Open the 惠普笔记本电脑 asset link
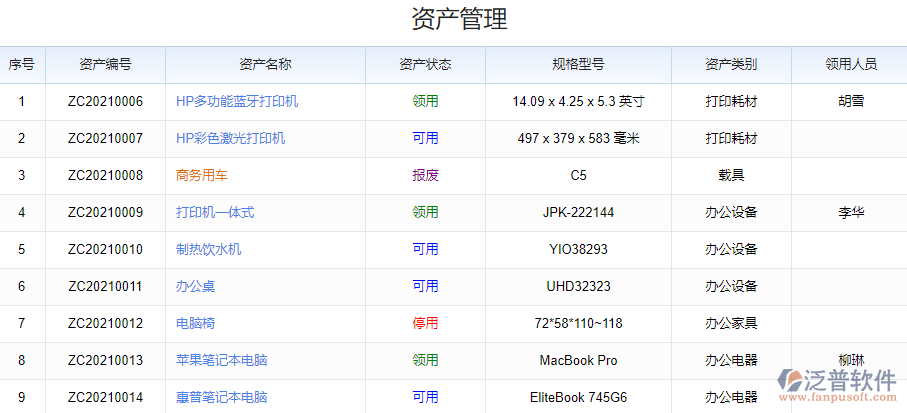 pyautogui.click(x=221, y=397)
